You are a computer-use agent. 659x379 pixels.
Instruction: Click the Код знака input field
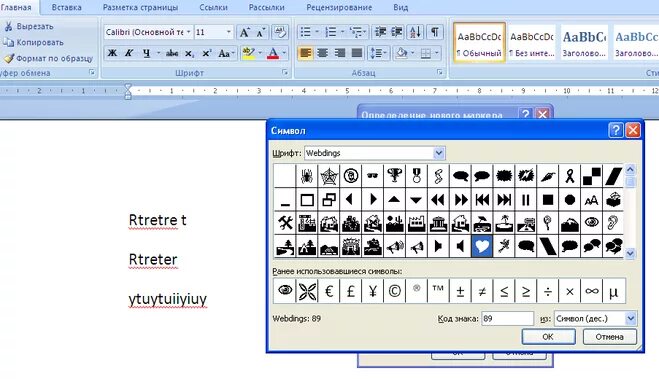(507, 318)
